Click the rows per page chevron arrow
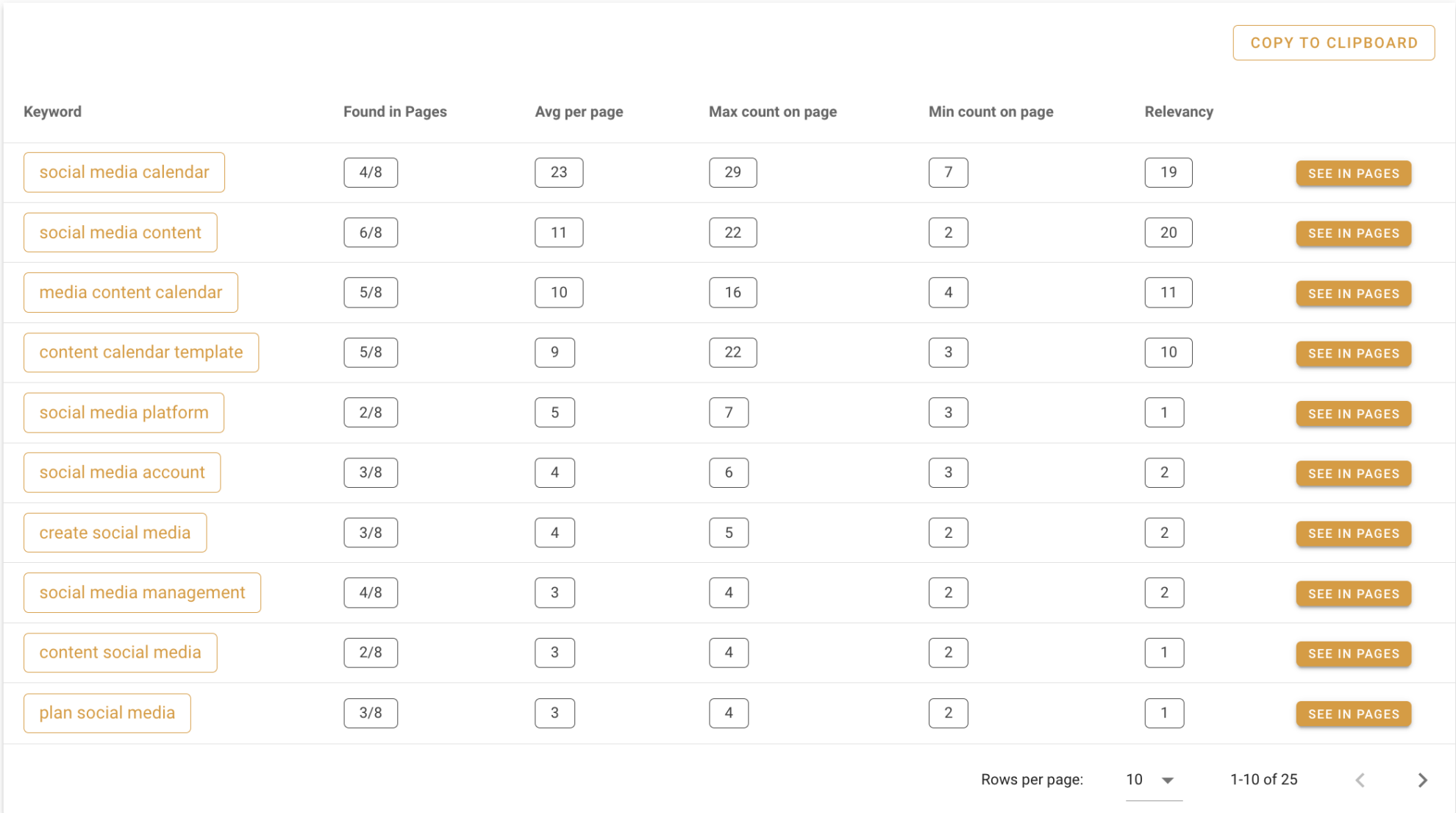The image size is (1456, 813). [1166, 780]
